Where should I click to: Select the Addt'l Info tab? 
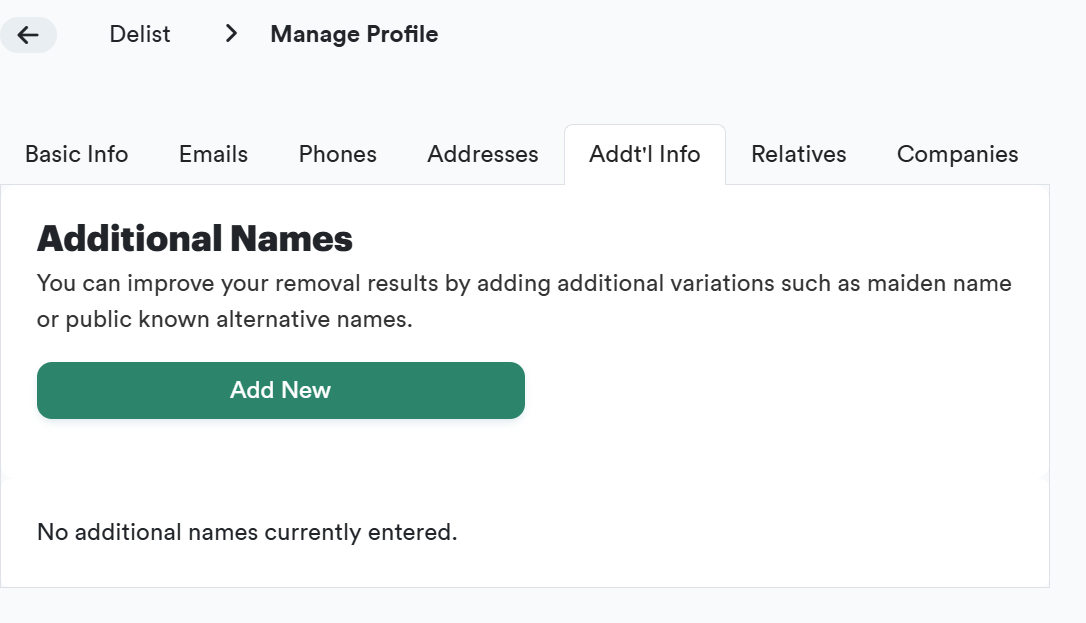[645, 154]
